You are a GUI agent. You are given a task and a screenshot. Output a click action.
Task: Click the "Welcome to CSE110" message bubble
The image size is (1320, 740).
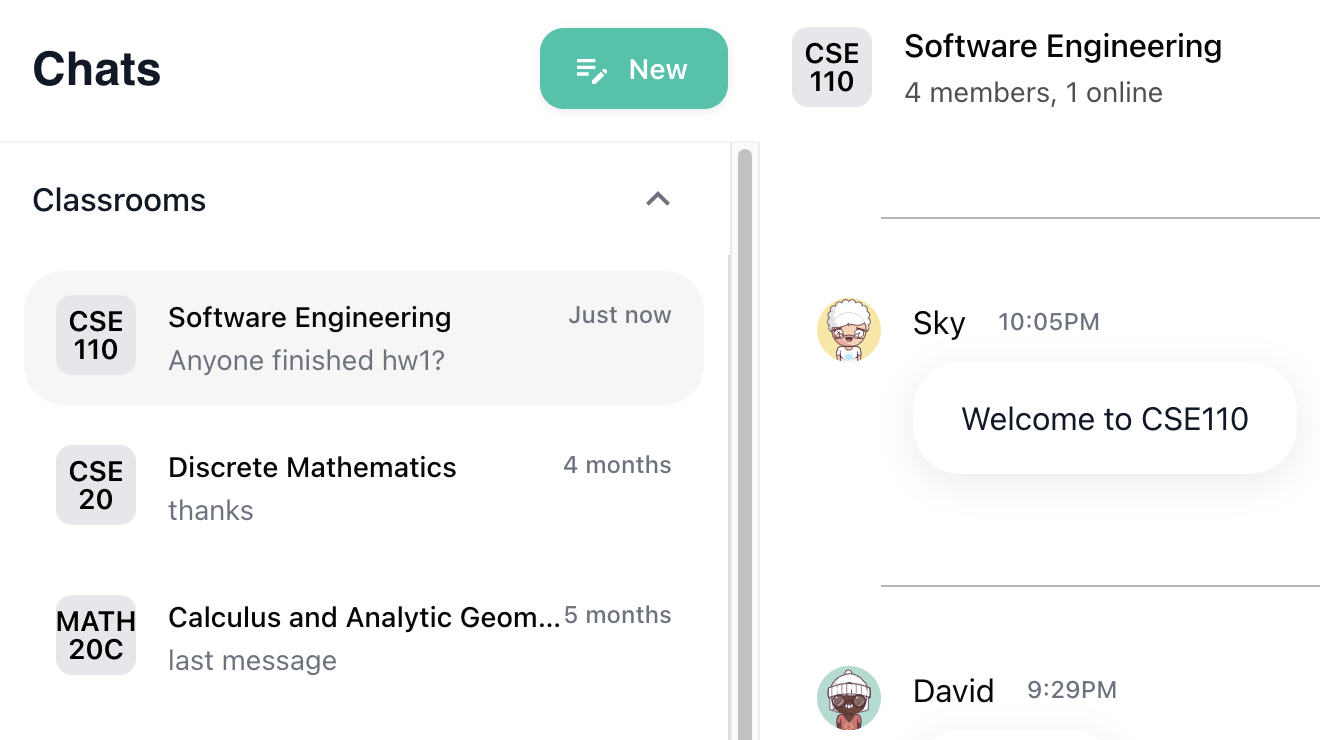1105,418
